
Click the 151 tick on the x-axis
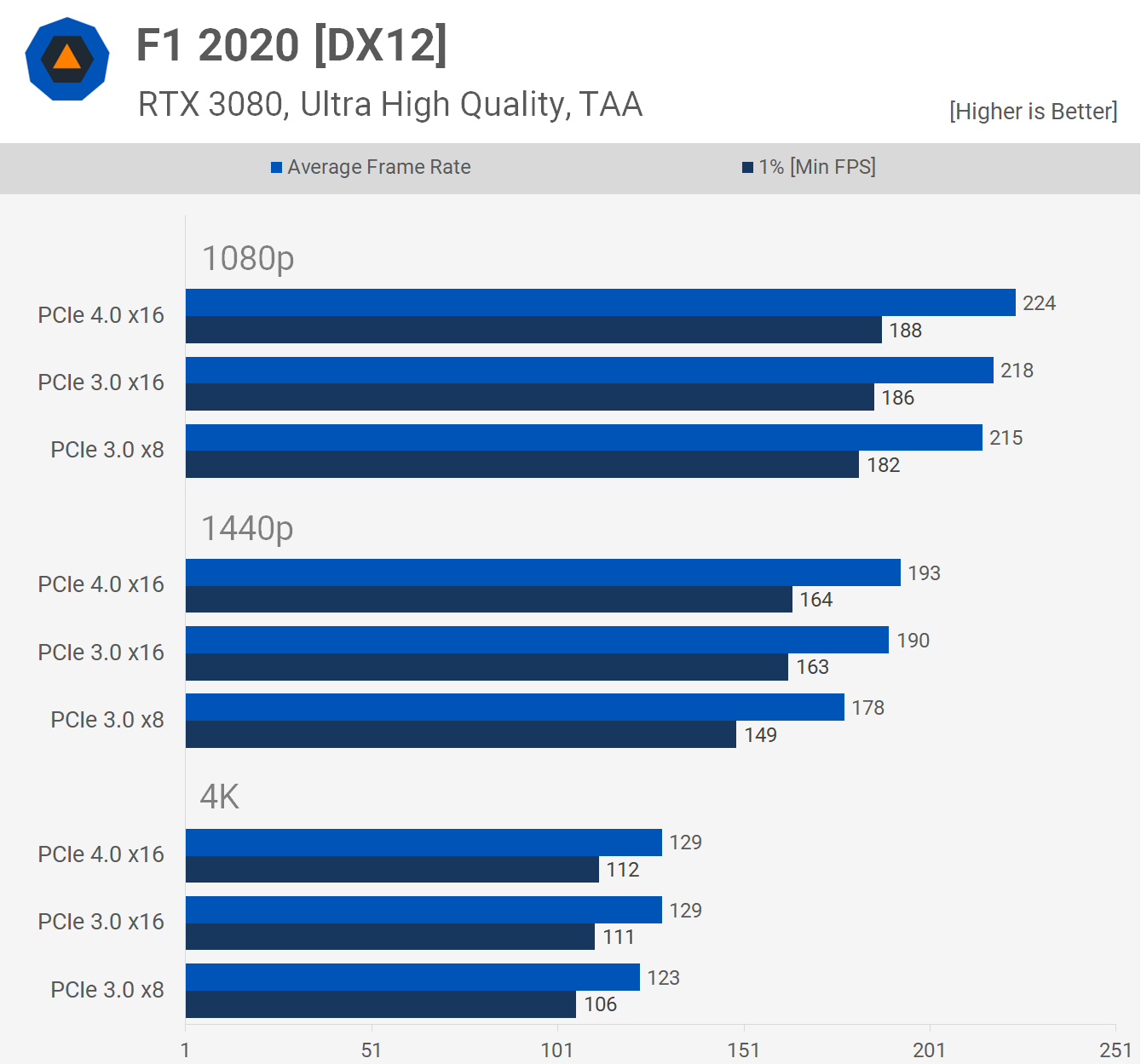click(x=743, y=1050)
